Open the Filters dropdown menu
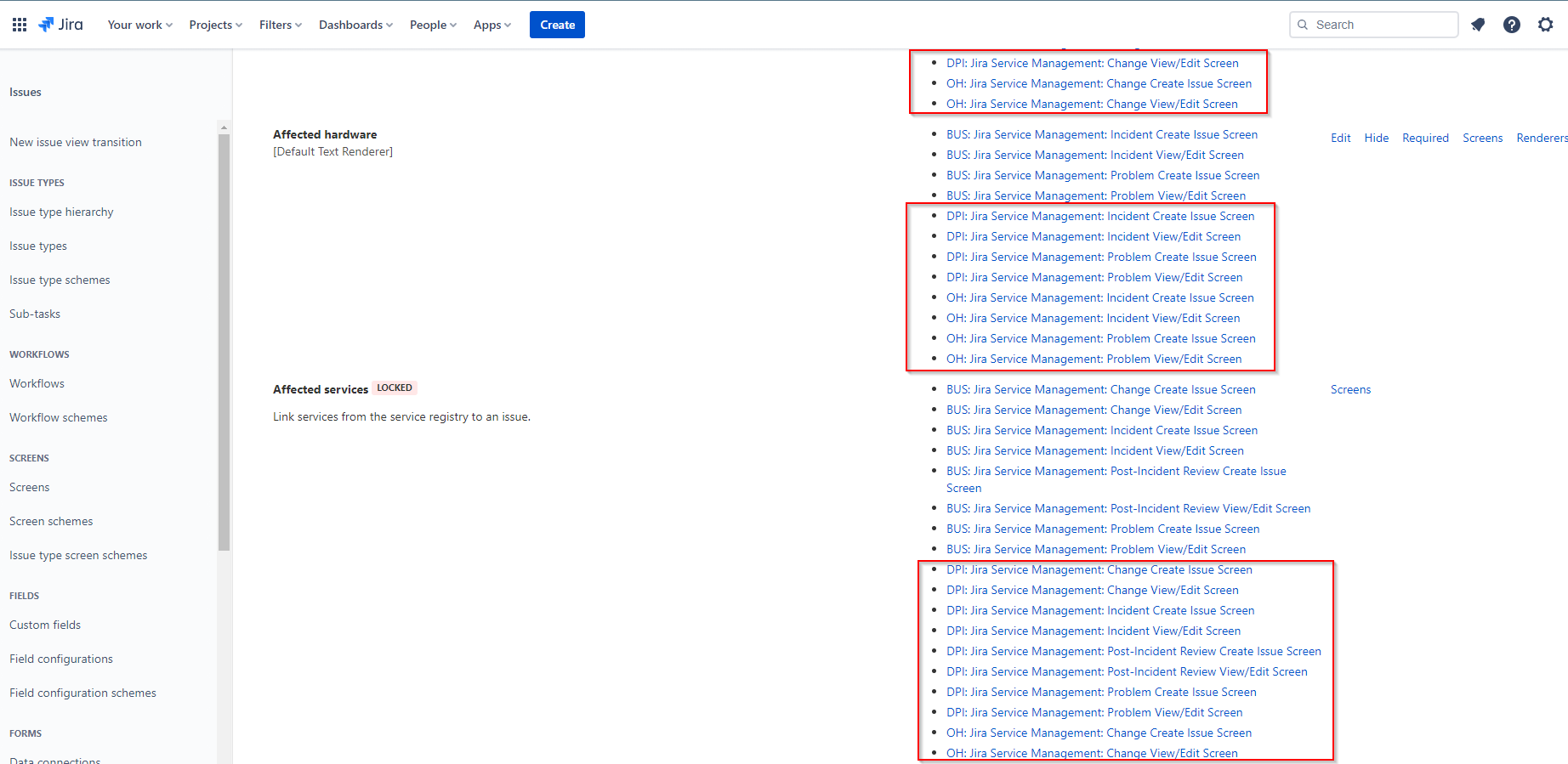The height and width of the screenshot is (764, 1568). [x=281, y=25]
